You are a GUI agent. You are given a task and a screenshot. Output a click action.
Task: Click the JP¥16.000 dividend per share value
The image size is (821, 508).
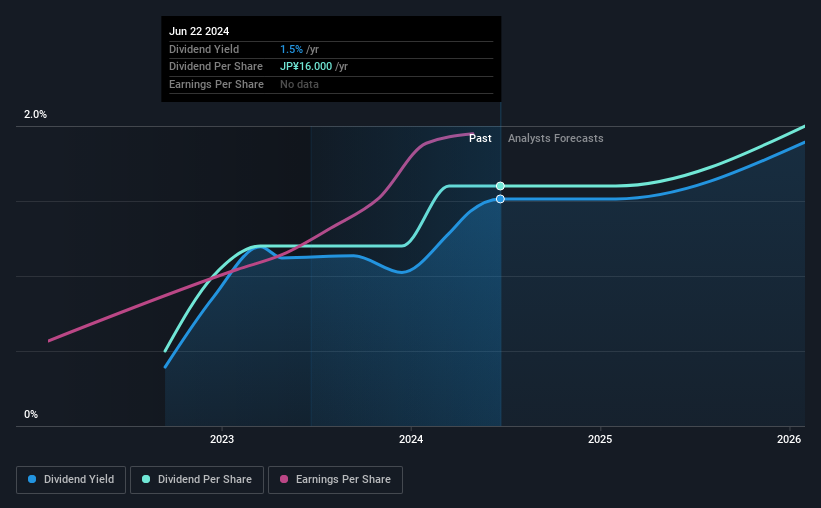[306, 67]
